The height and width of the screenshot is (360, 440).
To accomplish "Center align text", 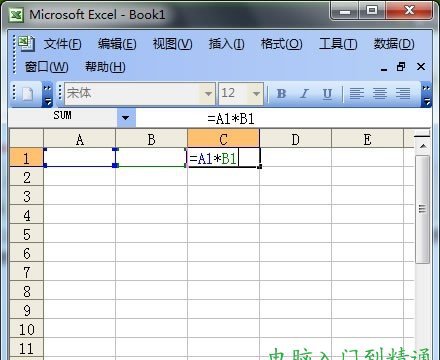I will pos(380,94).
